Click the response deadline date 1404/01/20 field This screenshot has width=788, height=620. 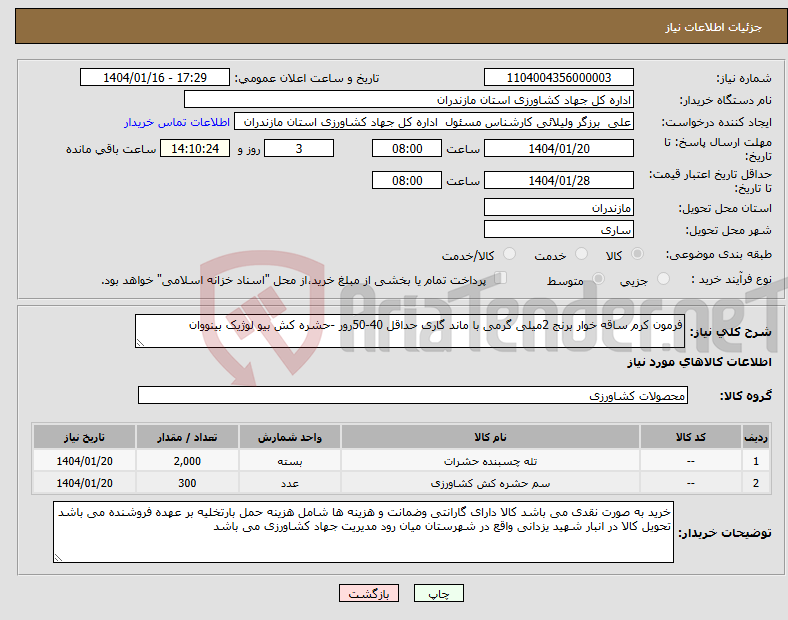(558, 148)
